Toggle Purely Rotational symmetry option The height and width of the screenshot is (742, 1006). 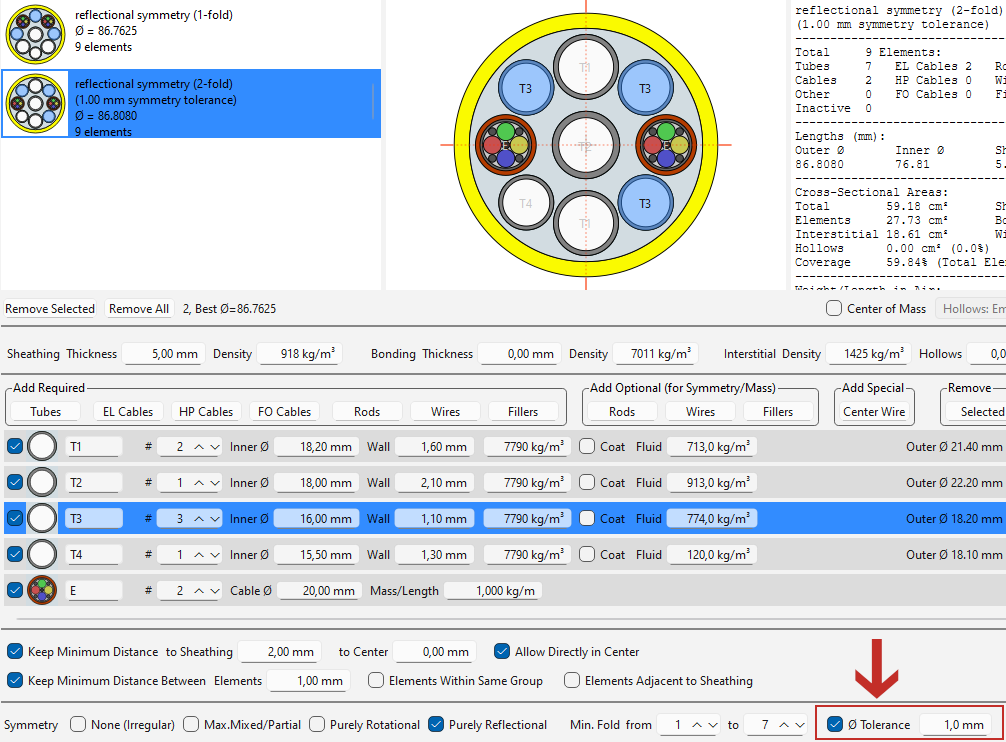coord(317,725)
